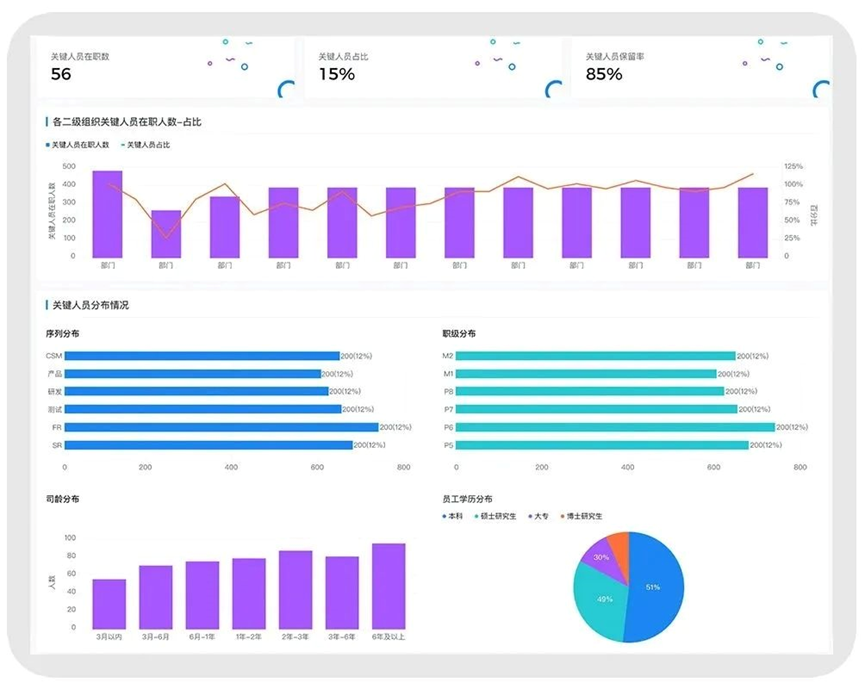Image resolution: width=865 pixels, height=689 pixels.
Task: Select the FR bar in 序列分布
Action: pyautogui.click(x=222, y=427)
